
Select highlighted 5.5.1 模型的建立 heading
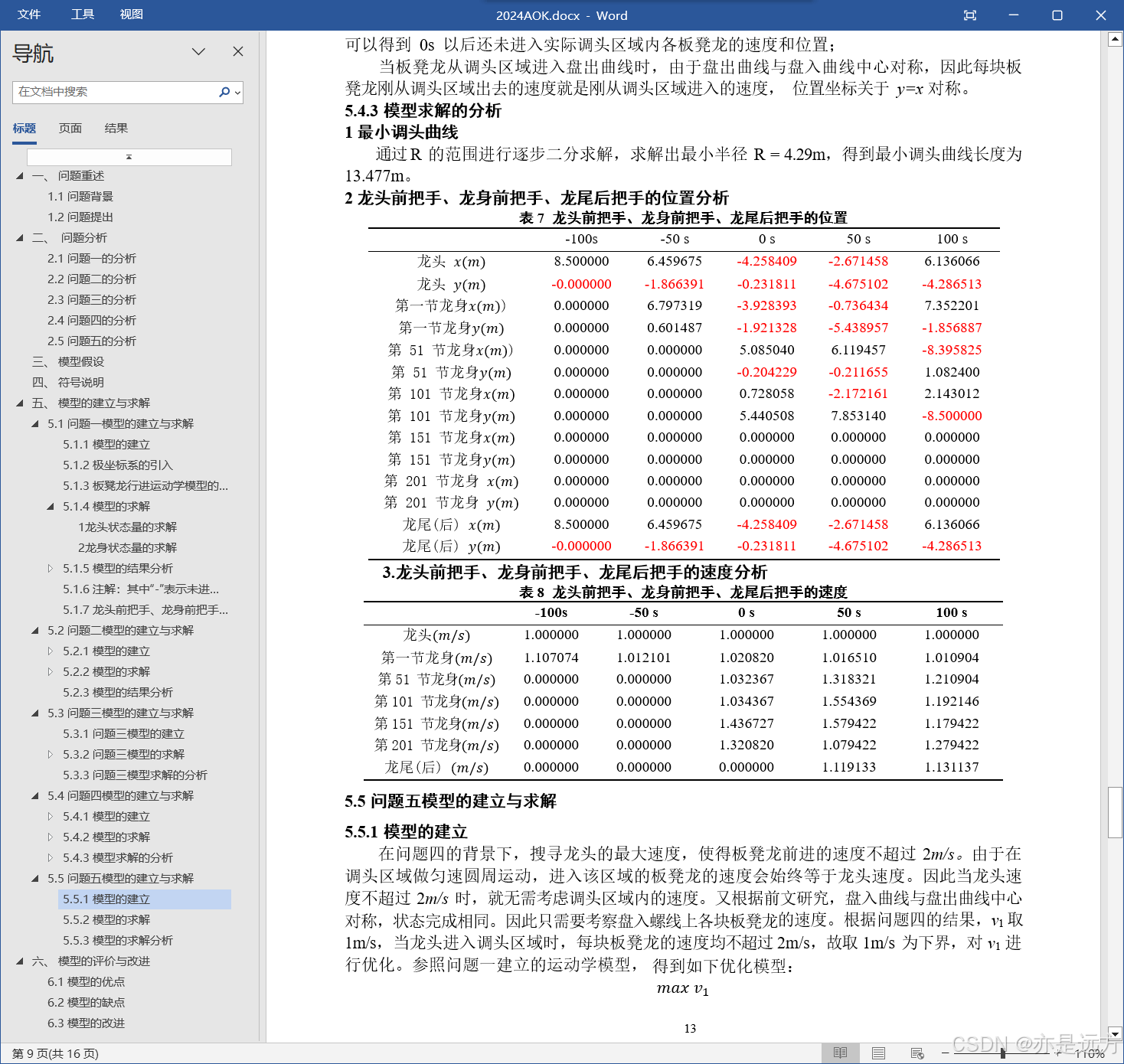[145, 899]
